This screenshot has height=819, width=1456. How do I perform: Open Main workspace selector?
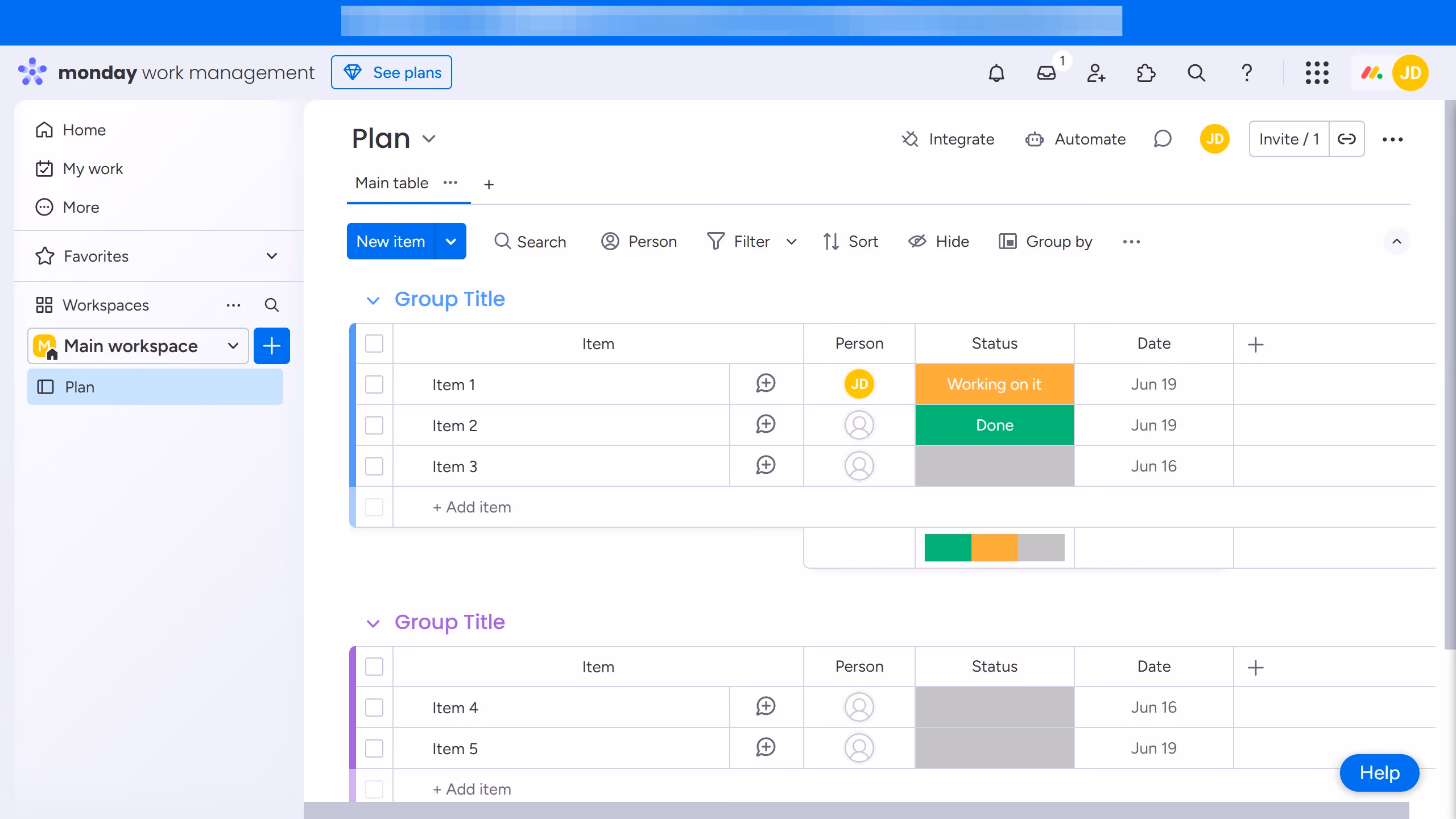click(x=138, y=346)
